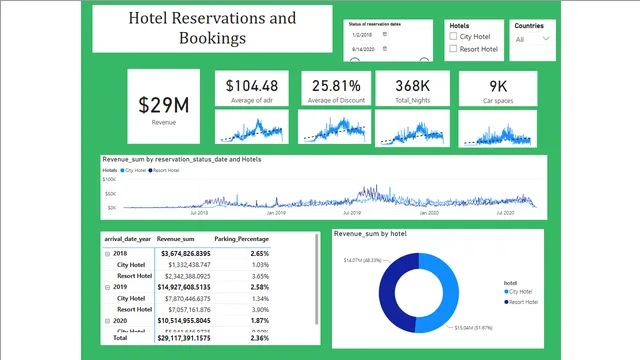Select 2020 revenue cell $10,514,955.8045

point(184,321)
